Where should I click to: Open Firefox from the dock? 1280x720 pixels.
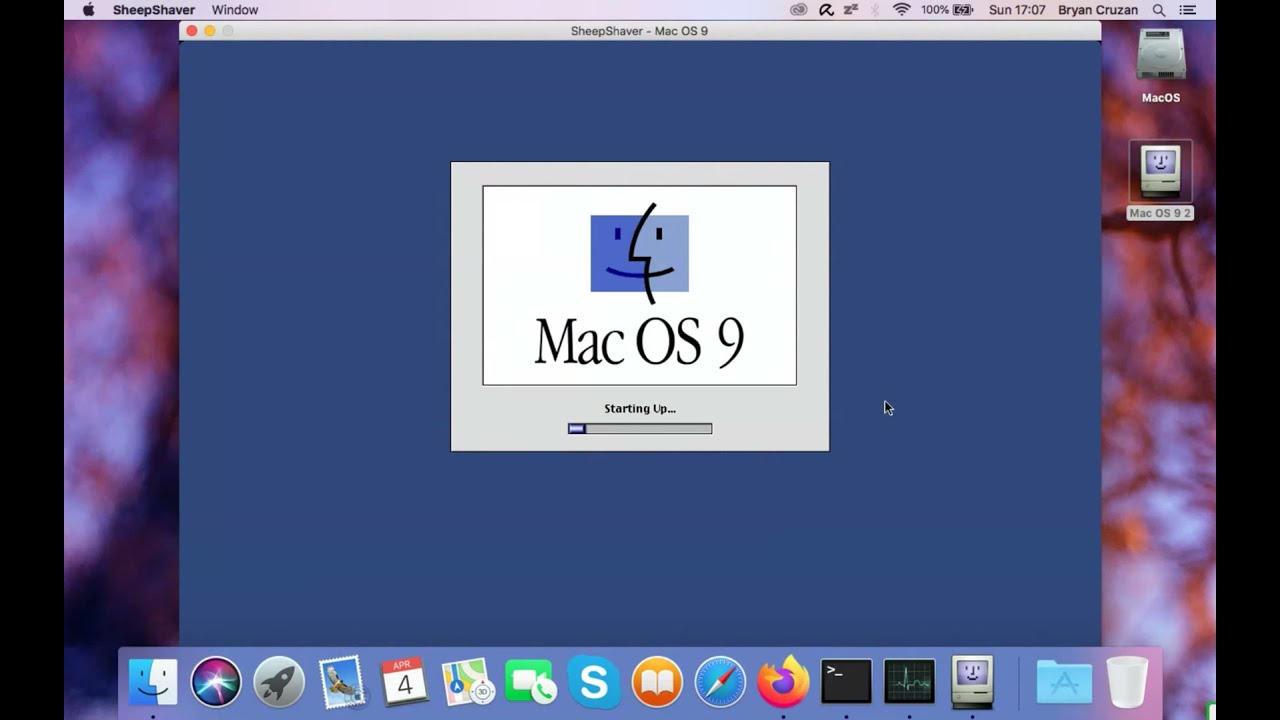783,682
